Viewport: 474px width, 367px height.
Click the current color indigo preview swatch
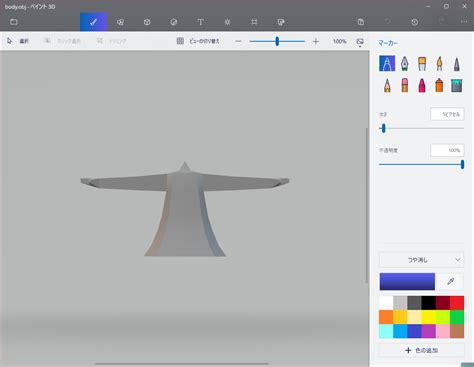pos(407,281)
